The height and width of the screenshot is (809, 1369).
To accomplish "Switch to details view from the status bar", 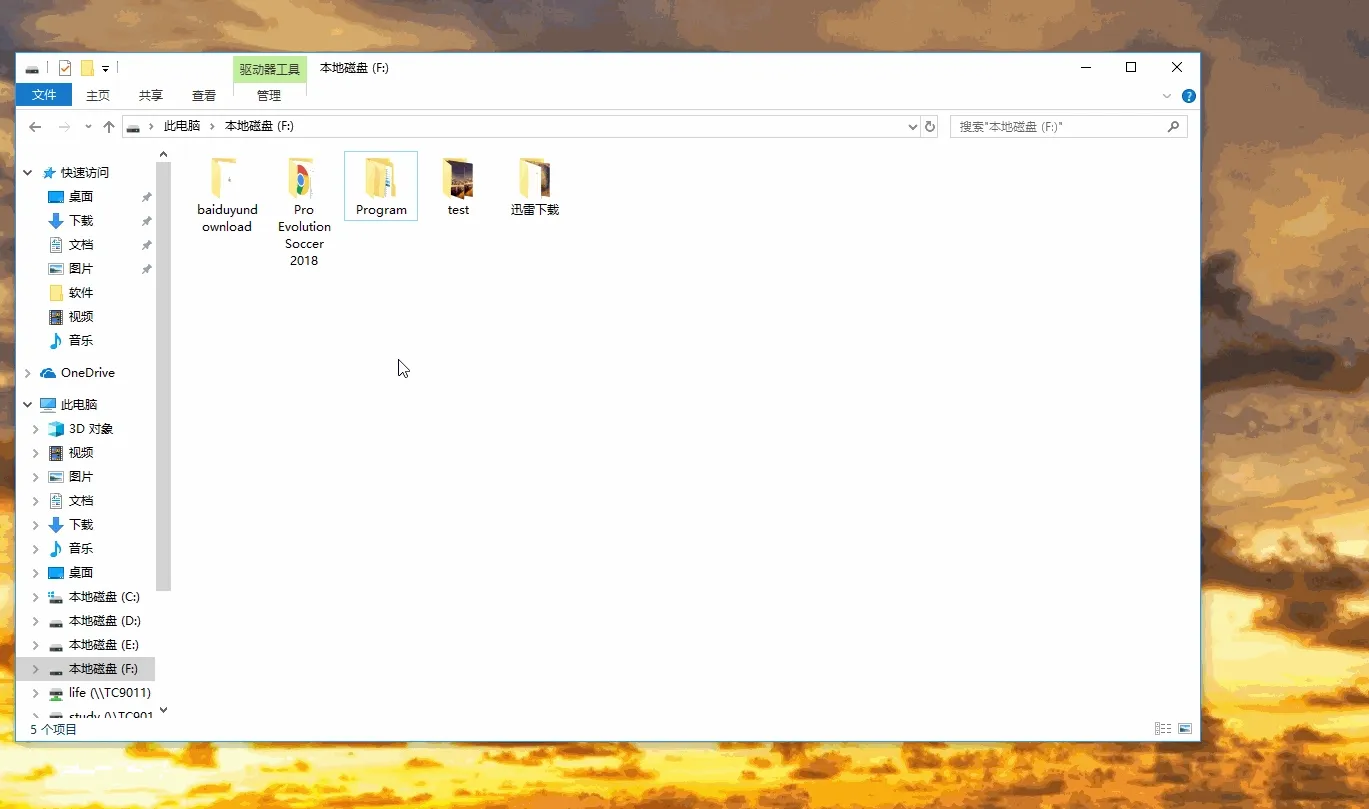I will pyautogui.click(x=1162, y=728).
